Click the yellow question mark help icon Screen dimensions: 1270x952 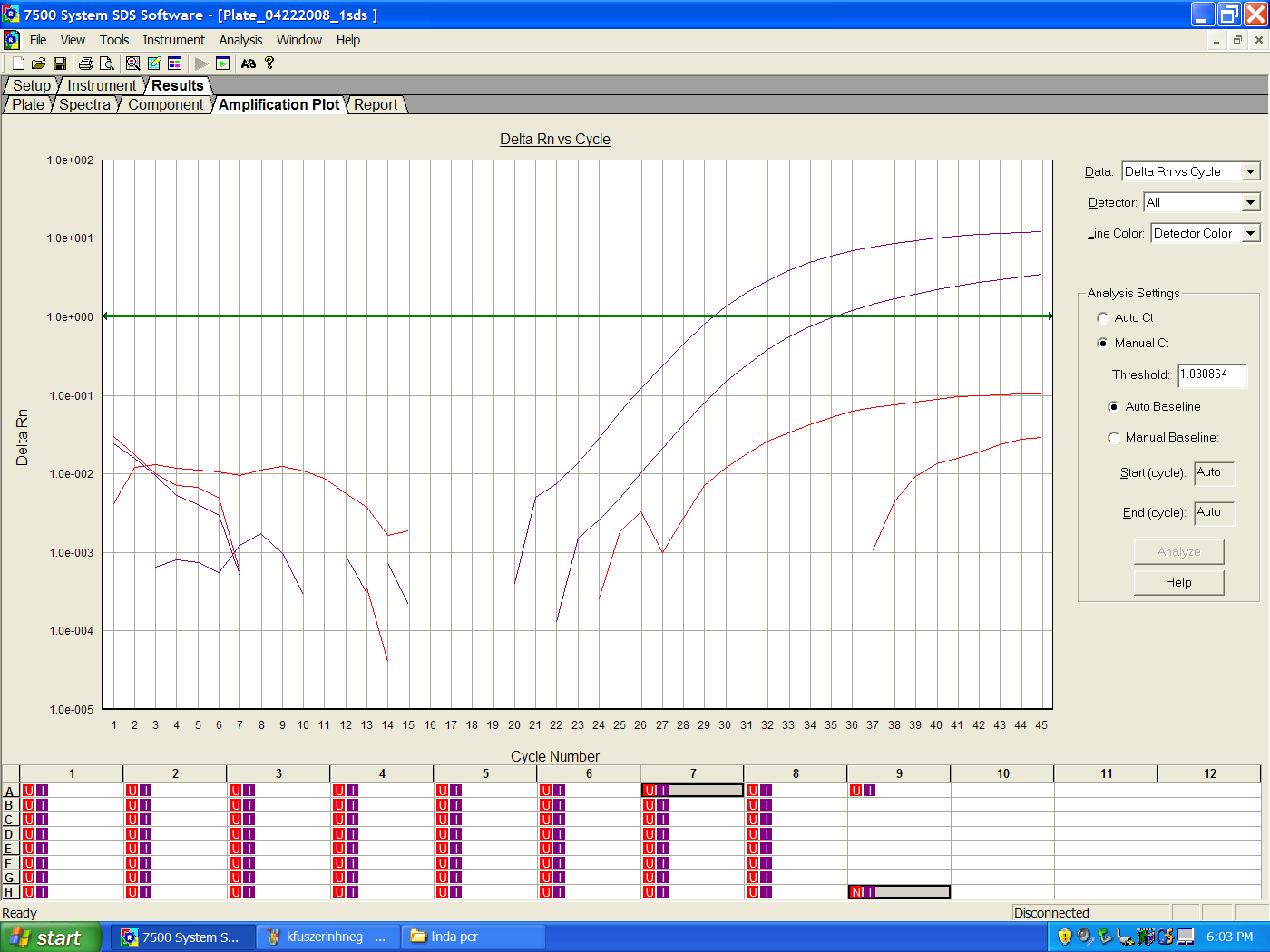pos(269,63)
